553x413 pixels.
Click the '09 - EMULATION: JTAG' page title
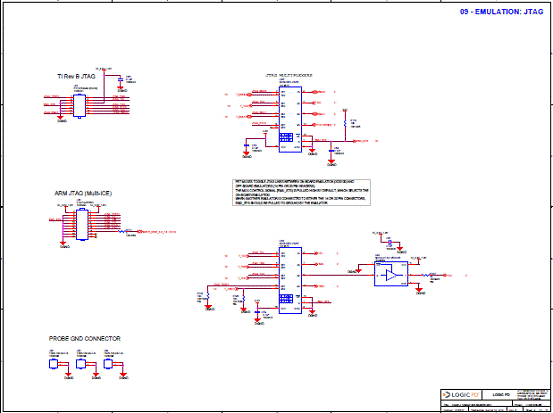502,12
